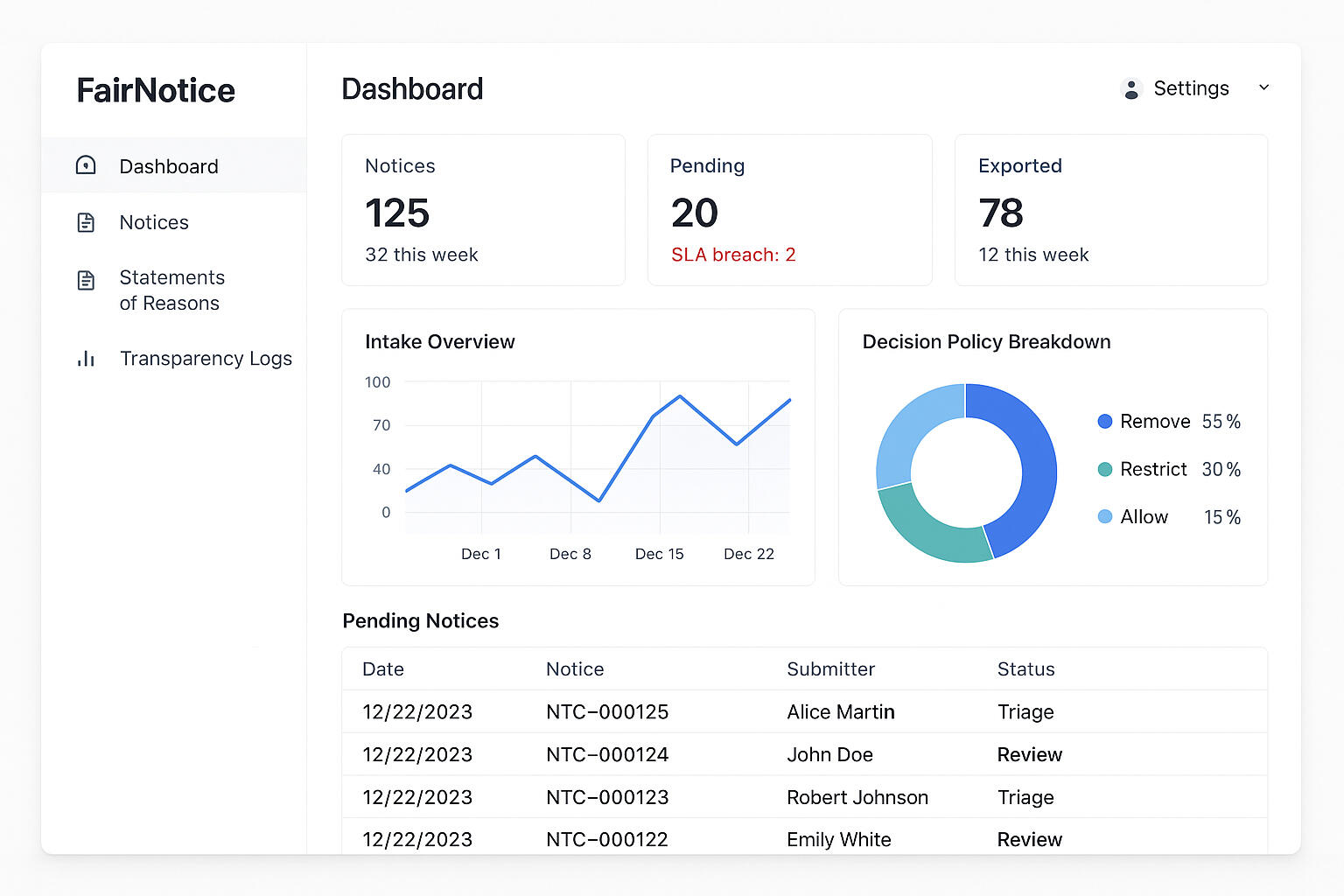The width and height of the screenshot is (1344, 896).
Task: Click the Statements of Reasons document icon
Action: [86, 280]
